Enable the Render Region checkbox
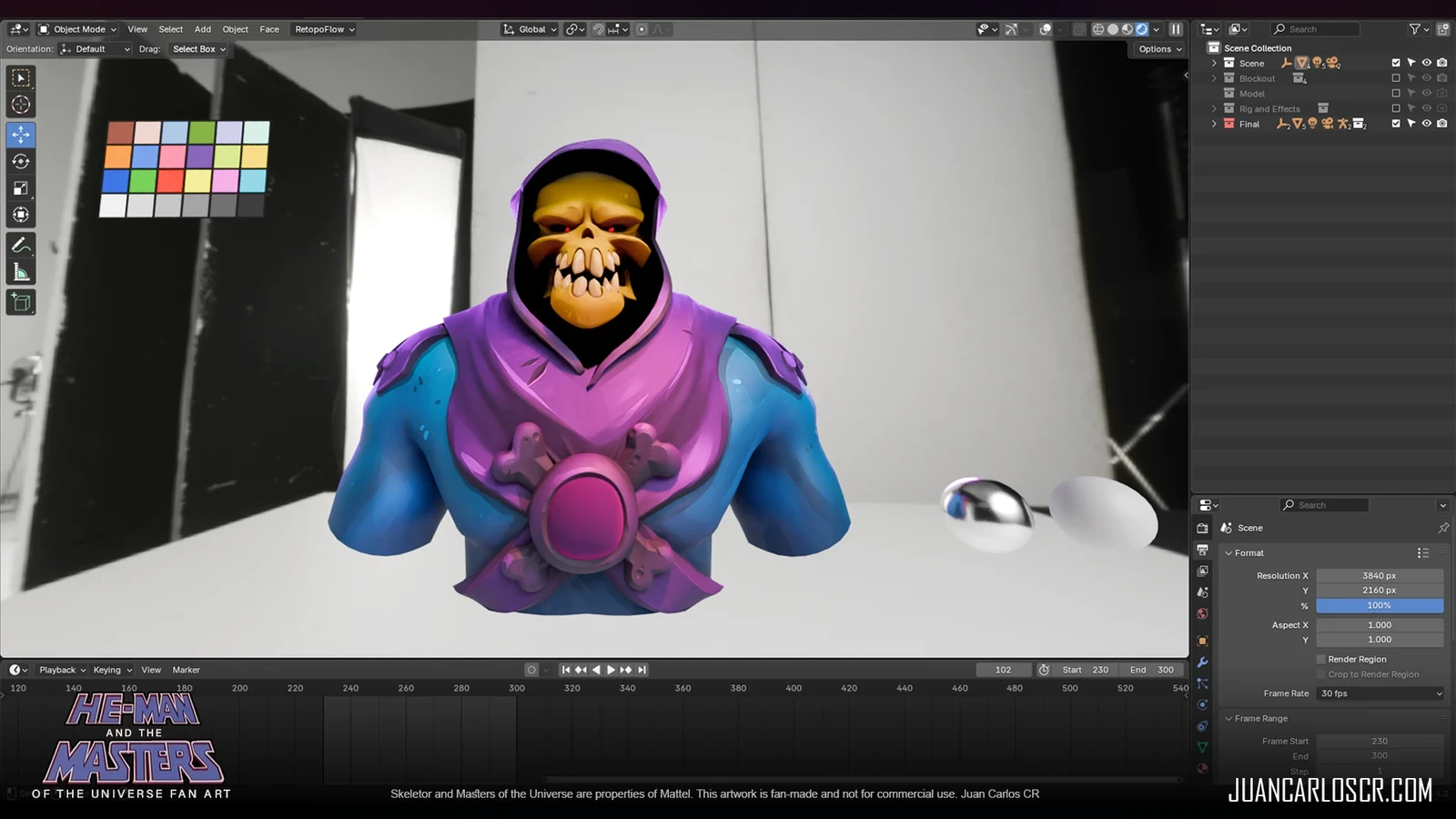The height and width of the screenshot is (819, 1456). (x=1321, y=659)
